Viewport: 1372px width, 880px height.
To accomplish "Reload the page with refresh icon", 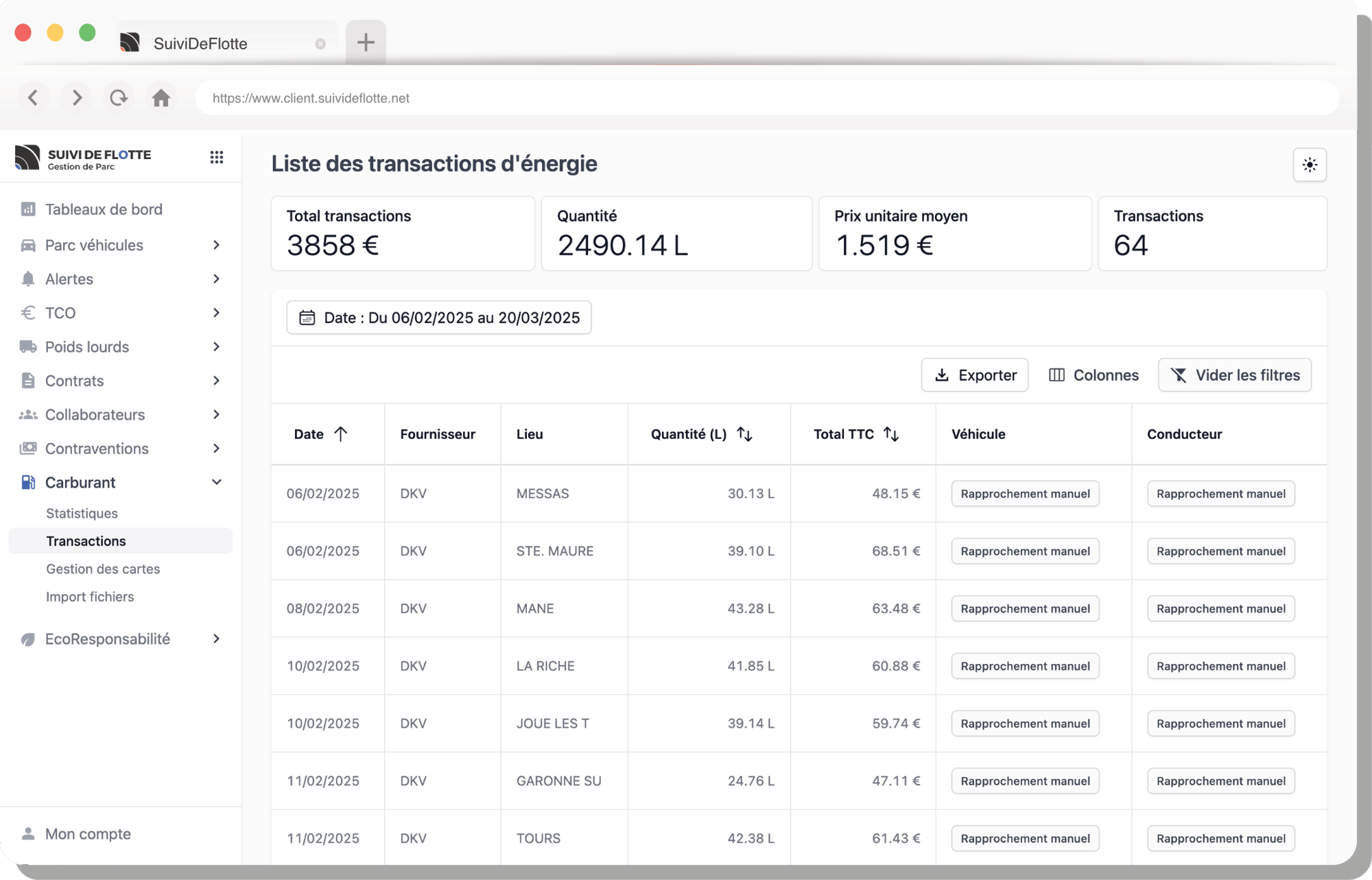I will tap(119, 97).
